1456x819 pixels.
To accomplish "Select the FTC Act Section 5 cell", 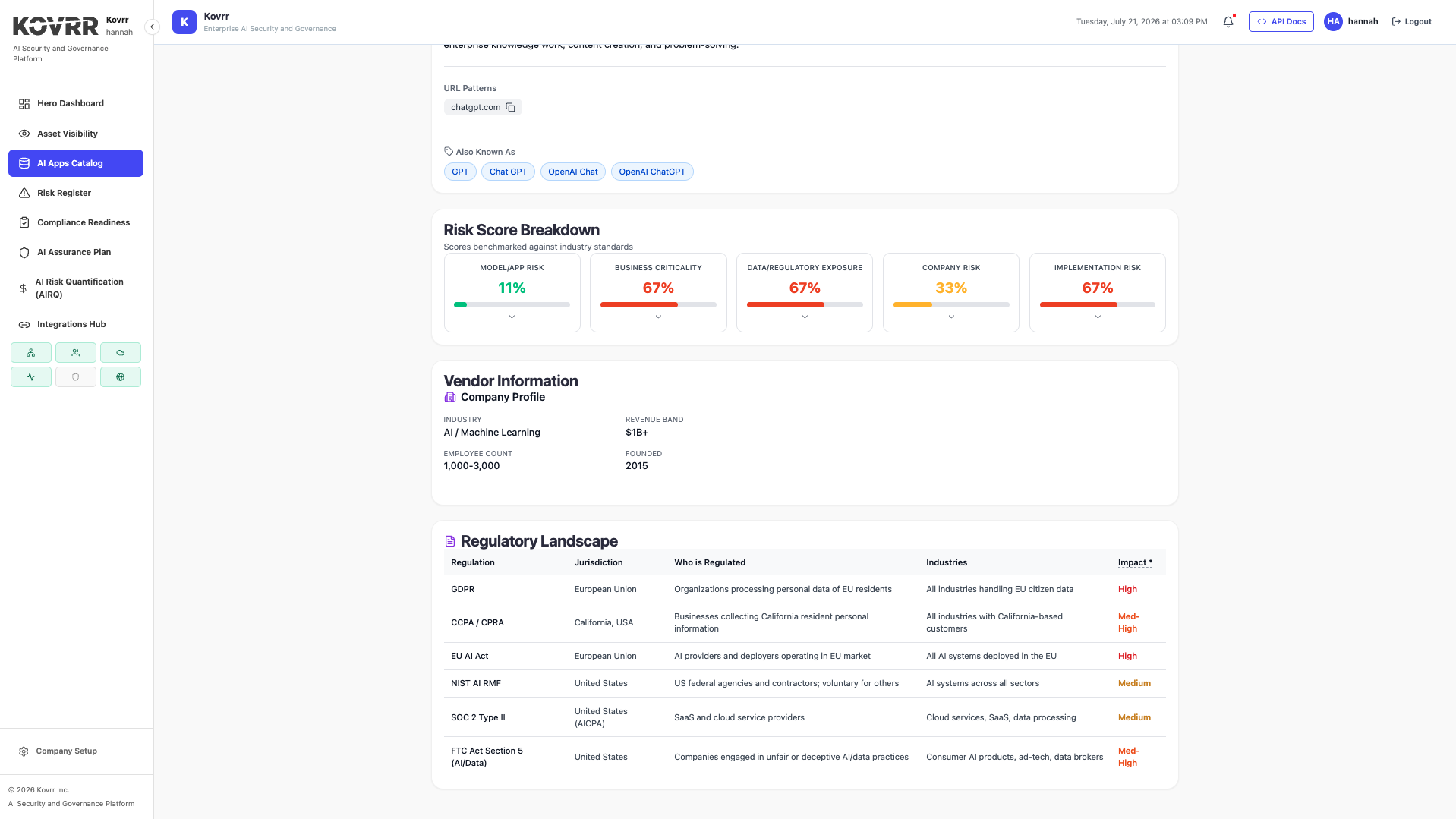I will click(x=487, y=758).
